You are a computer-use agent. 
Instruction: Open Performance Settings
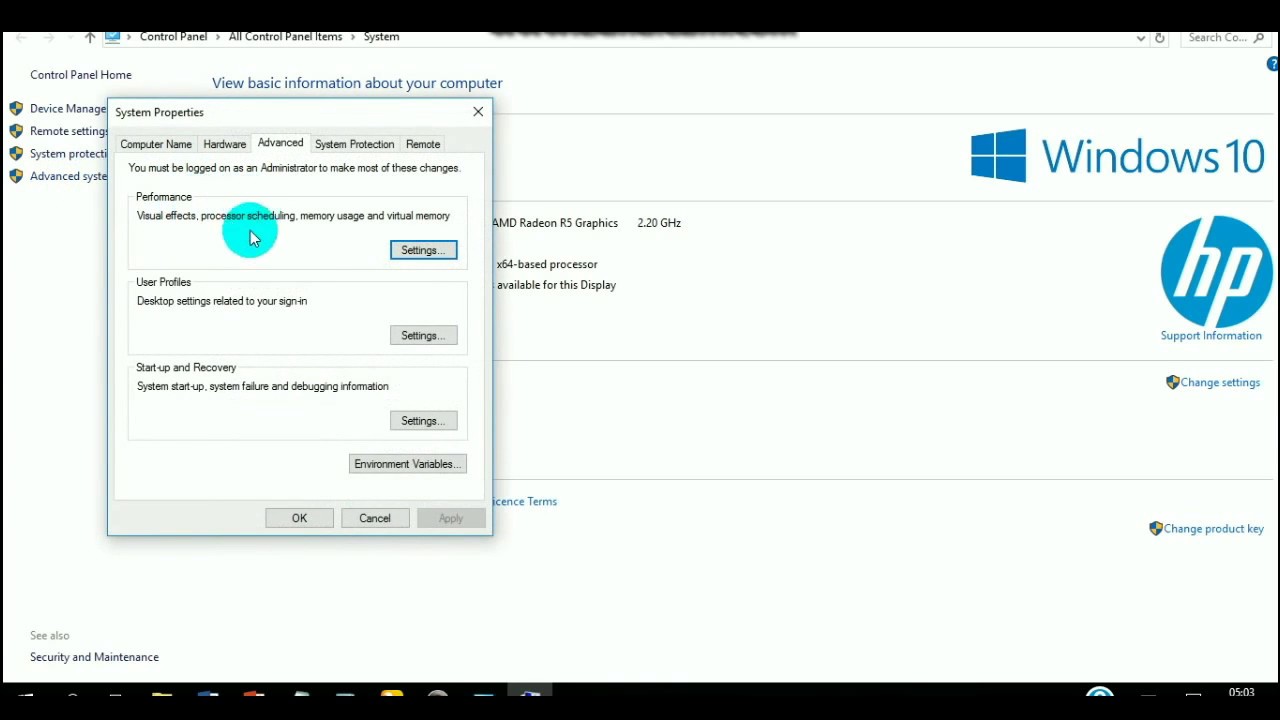click(424, 250)
